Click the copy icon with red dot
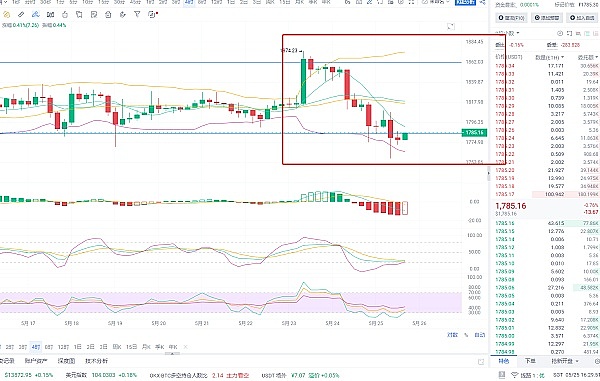This screenshot has width=600, height=381. pyautogui.click(x=153, y=15)
